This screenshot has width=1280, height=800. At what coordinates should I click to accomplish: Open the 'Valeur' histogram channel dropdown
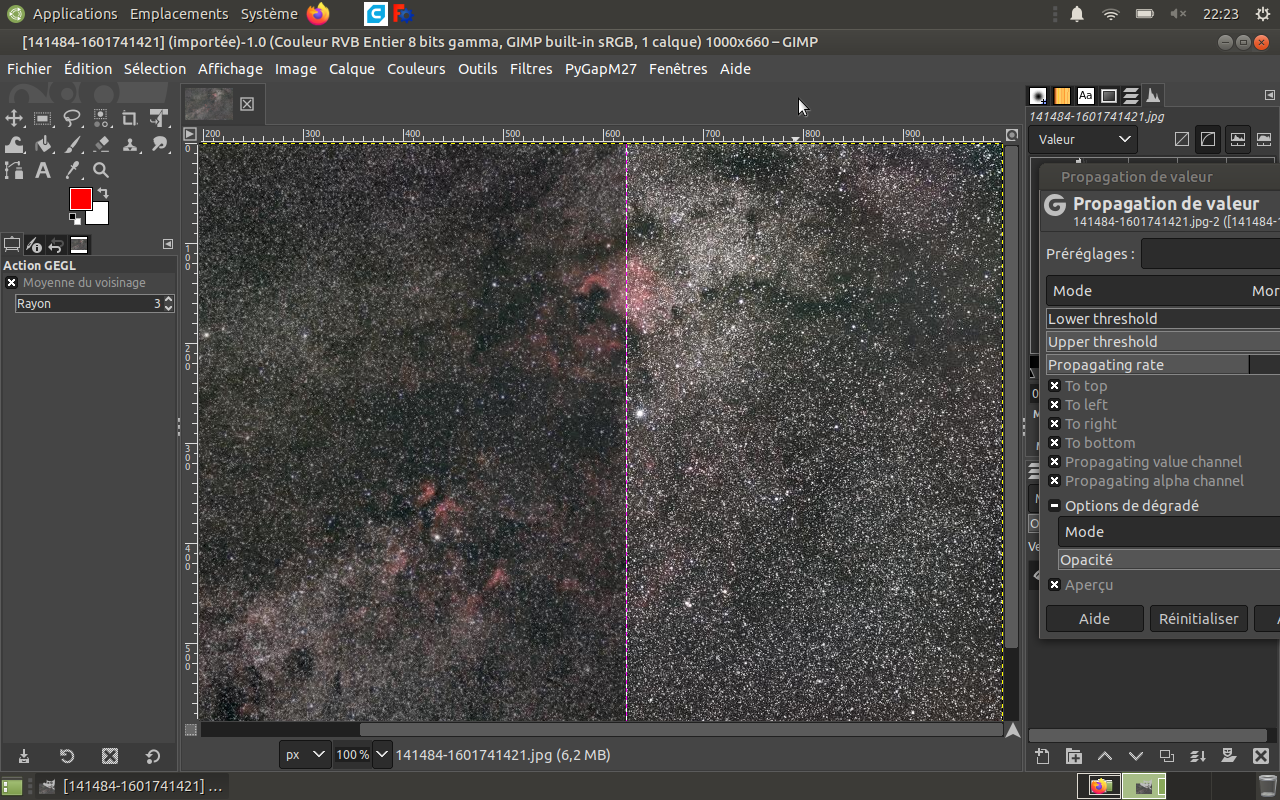pyautogui.click(x=1084, y=139)
